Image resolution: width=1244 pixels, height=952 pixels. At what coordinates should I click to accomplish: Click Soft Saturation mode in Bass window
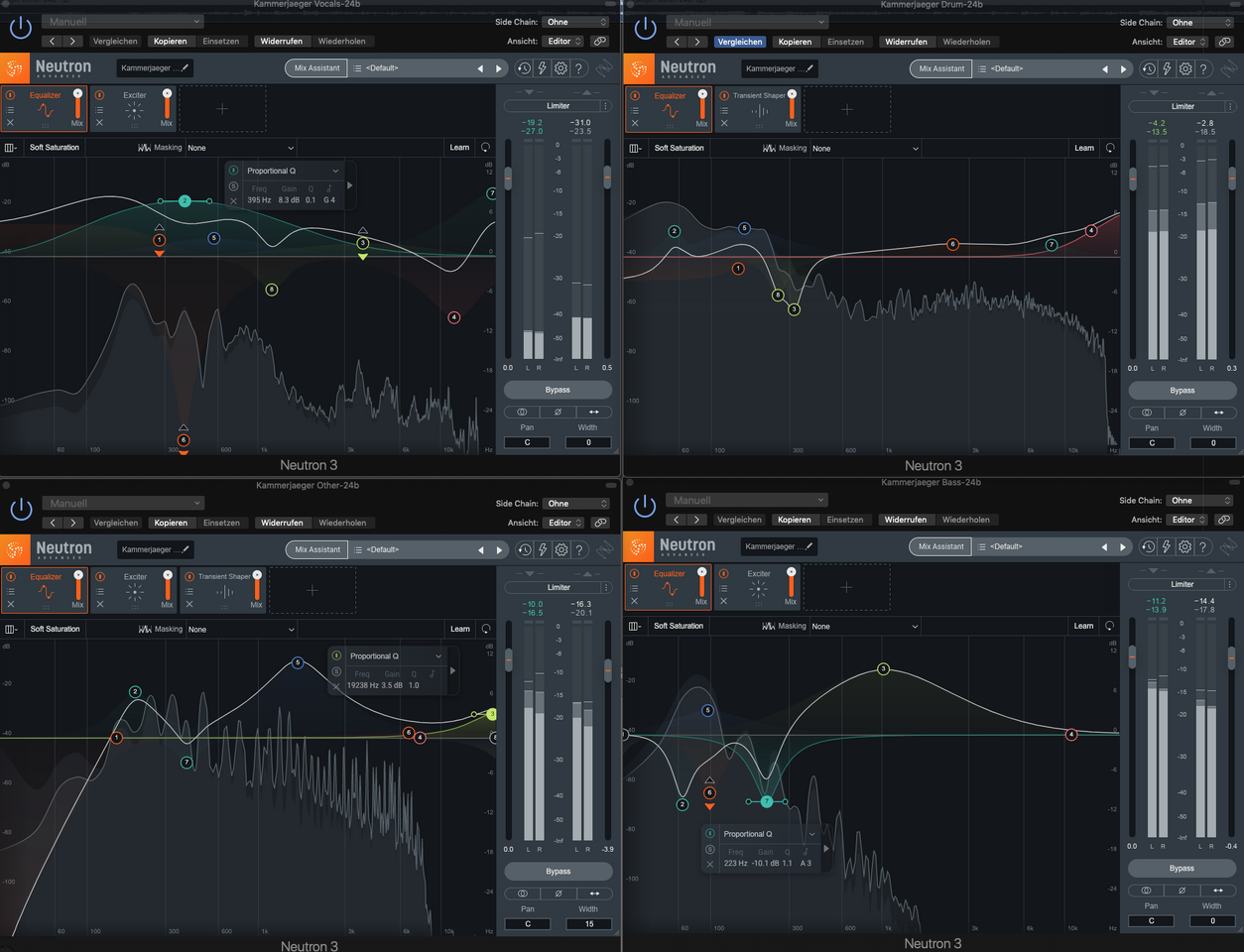pos(679,626)
